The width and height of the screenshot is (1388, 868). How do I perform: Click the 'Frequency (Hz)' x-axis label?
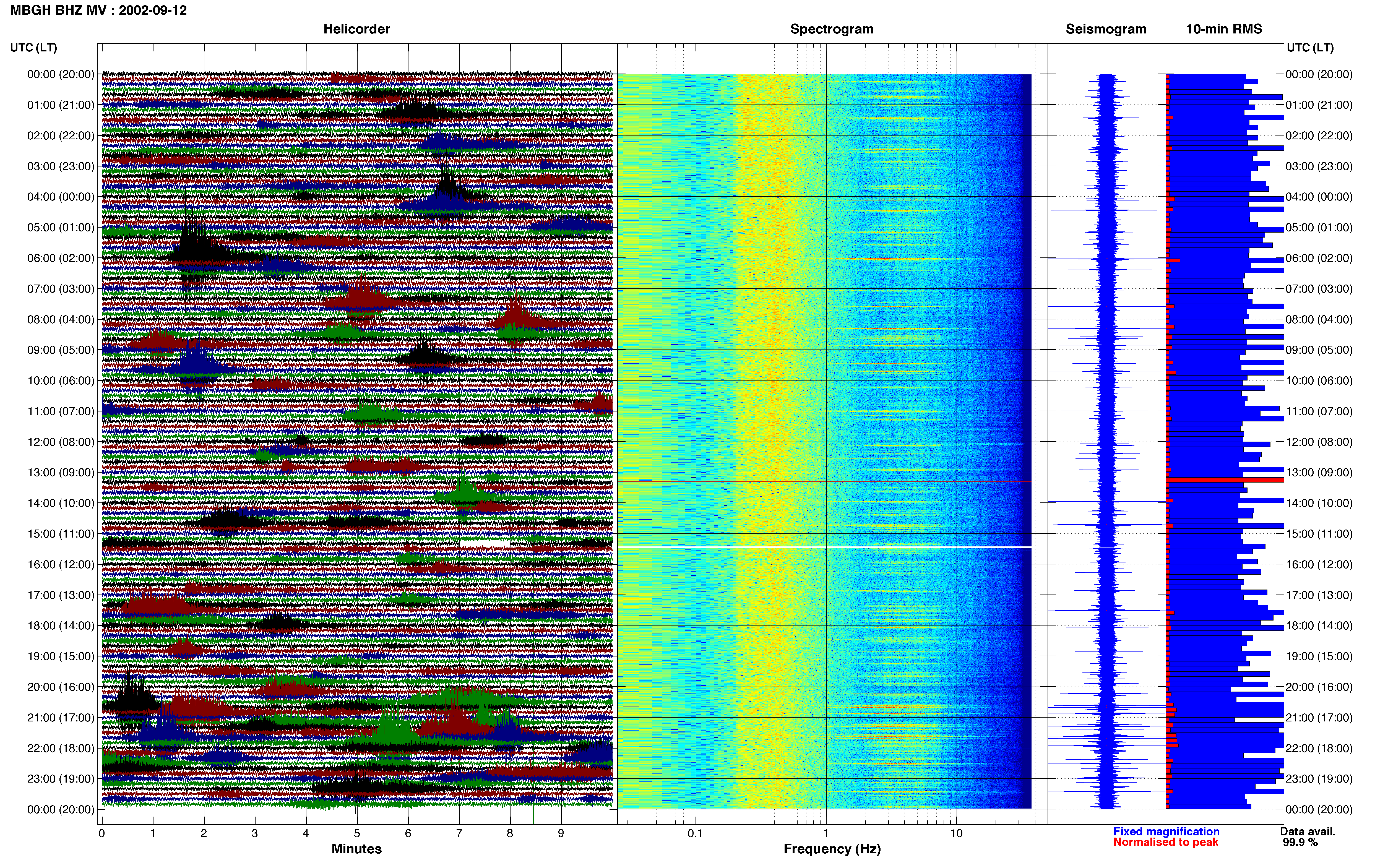coord(832,849)
